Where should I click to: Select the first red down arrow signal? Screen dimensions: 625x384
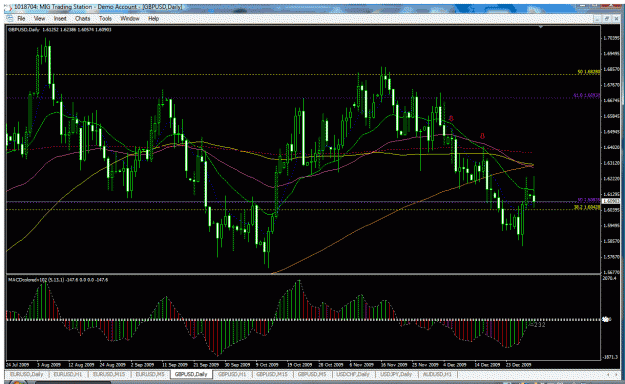click(x=451, y=118)
